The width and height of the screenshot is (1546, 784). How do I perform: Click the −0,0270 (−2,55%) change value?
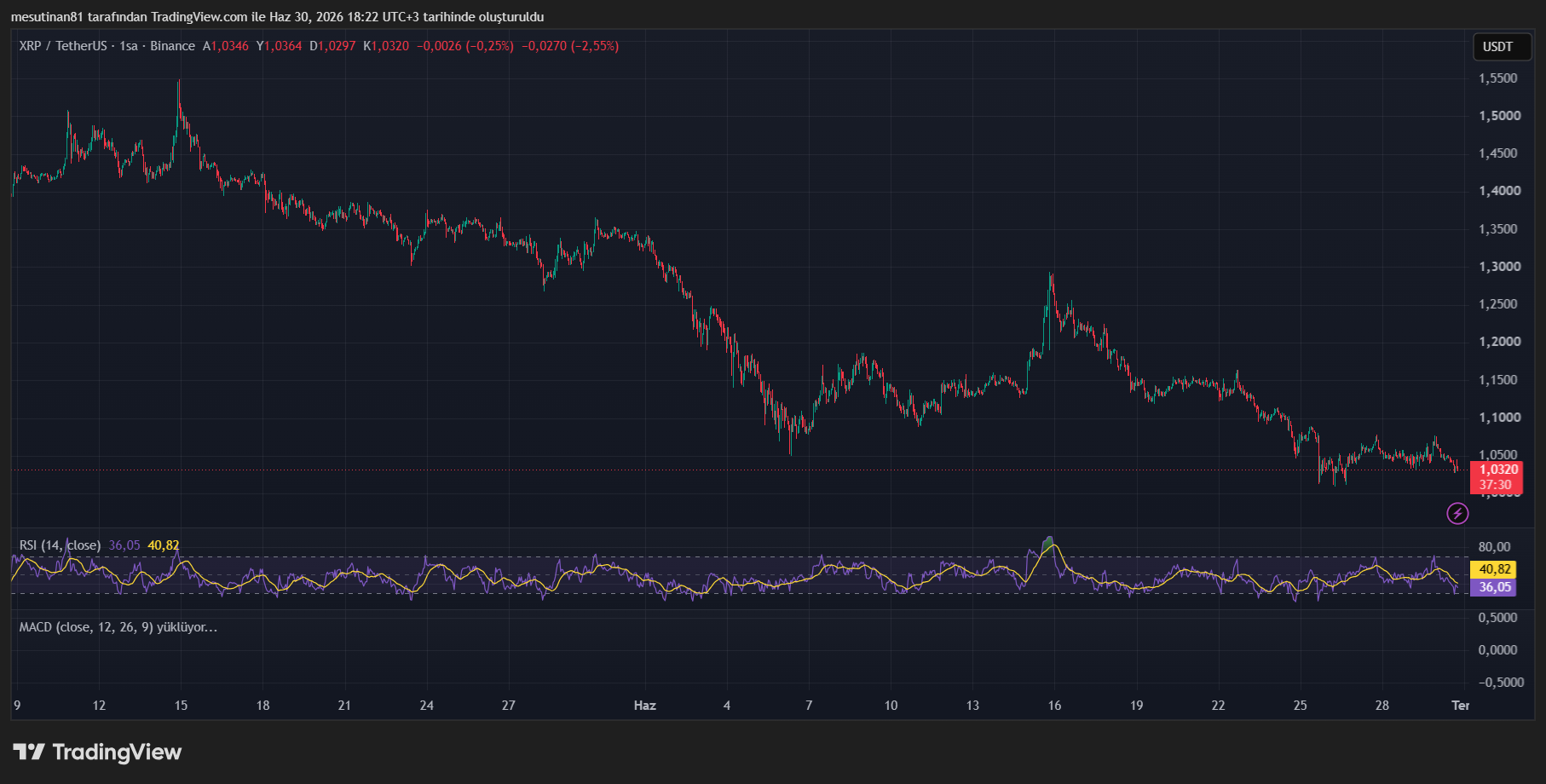[x=570, y=46]
